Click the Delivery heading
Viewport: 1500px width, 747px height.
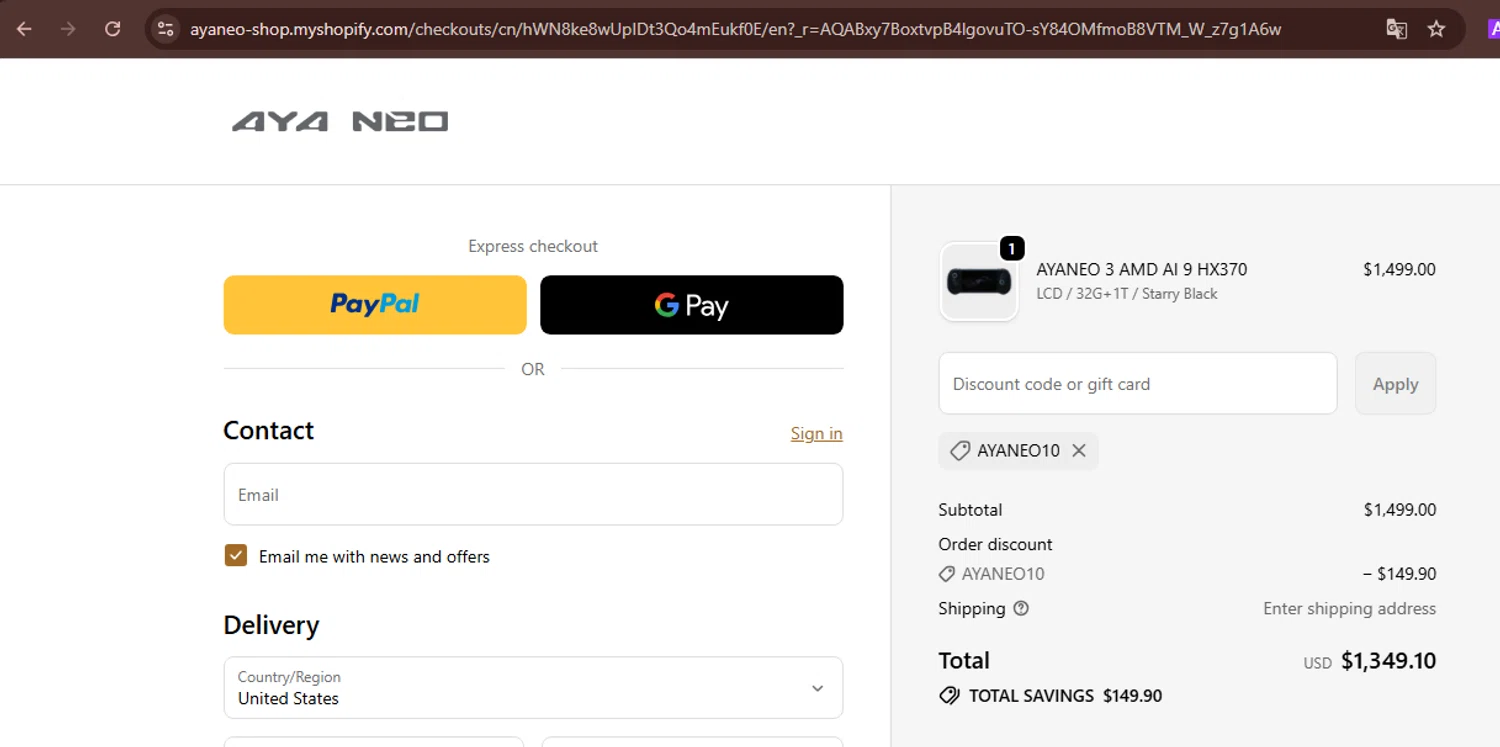(x=271, y=625)
